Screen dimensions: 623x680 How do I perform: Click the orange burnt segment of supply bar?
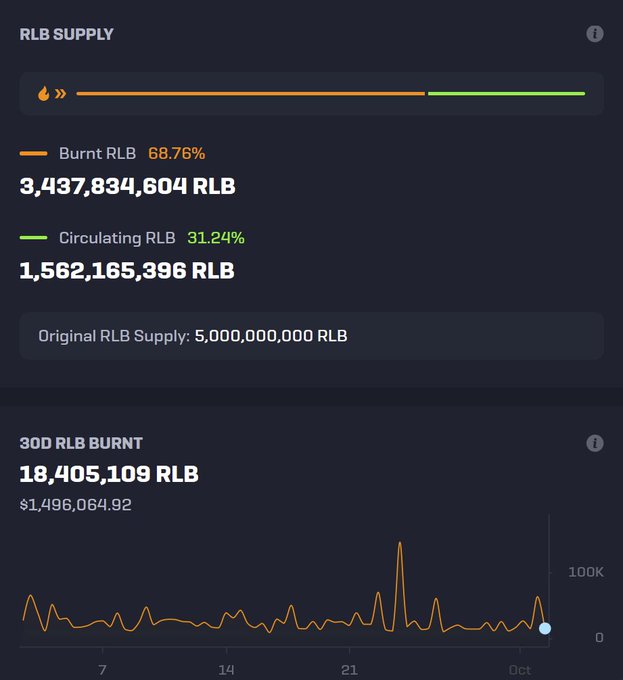coord(251,93)
